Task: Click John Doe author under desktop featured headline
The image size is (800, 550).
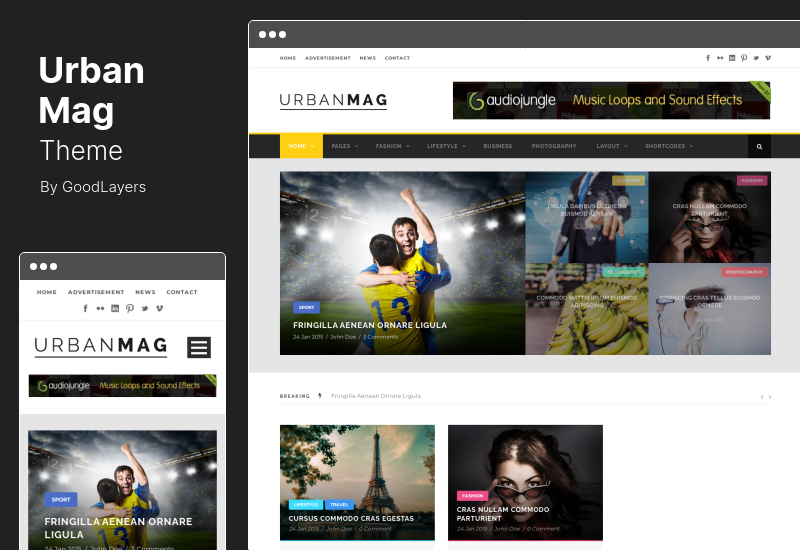Action: pyautogui.click(x=343, y=337)
